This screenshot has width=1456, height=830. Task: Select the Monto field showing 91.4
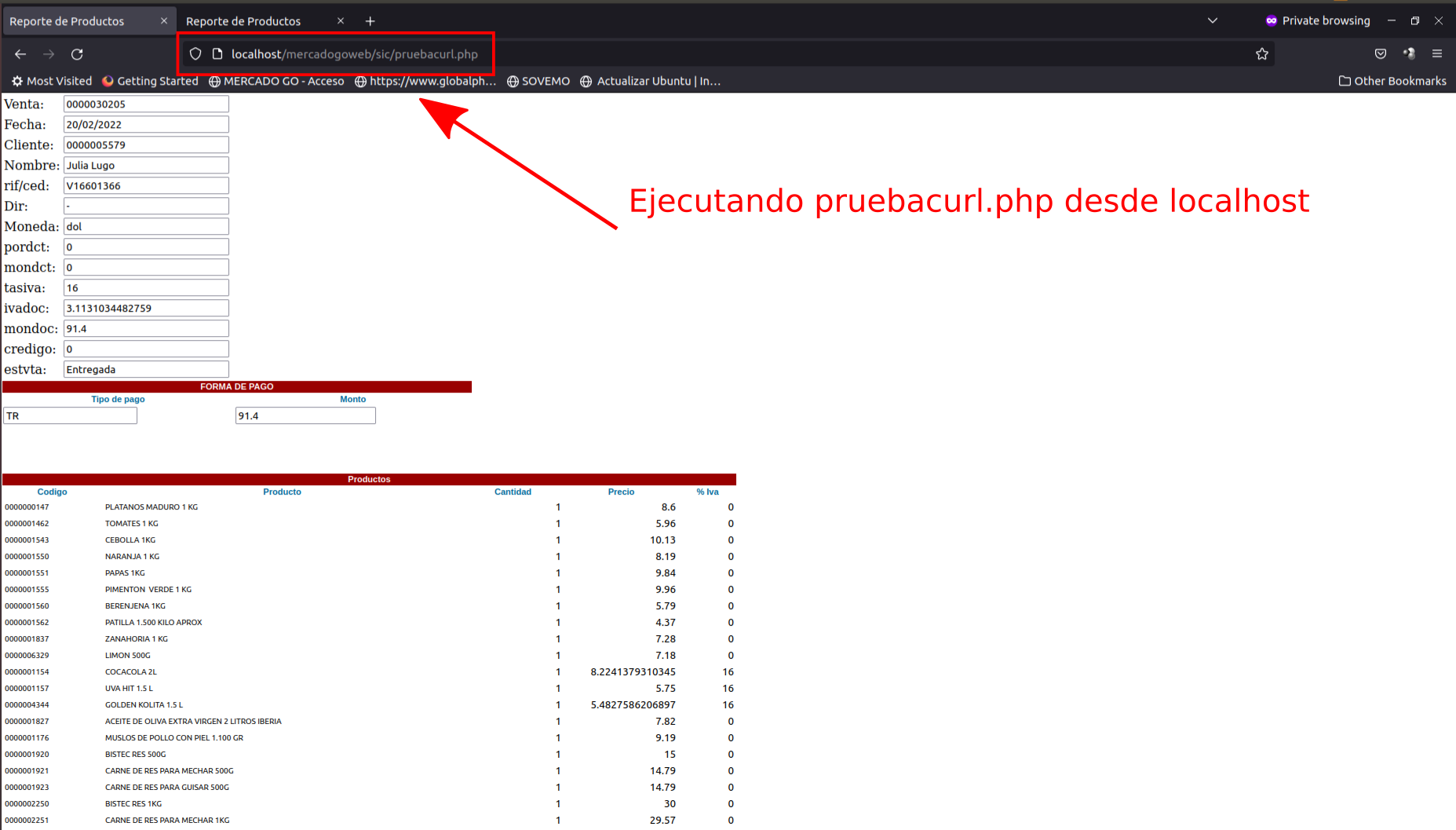point(305,416)
